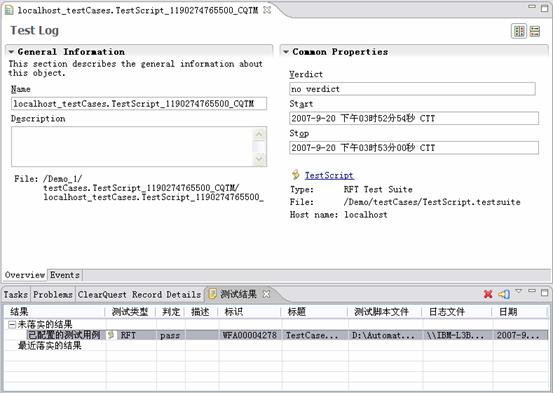This screenshot has height=393, width=553.
Task: Click the RFT type icon in result row
Action: [111, 335]
